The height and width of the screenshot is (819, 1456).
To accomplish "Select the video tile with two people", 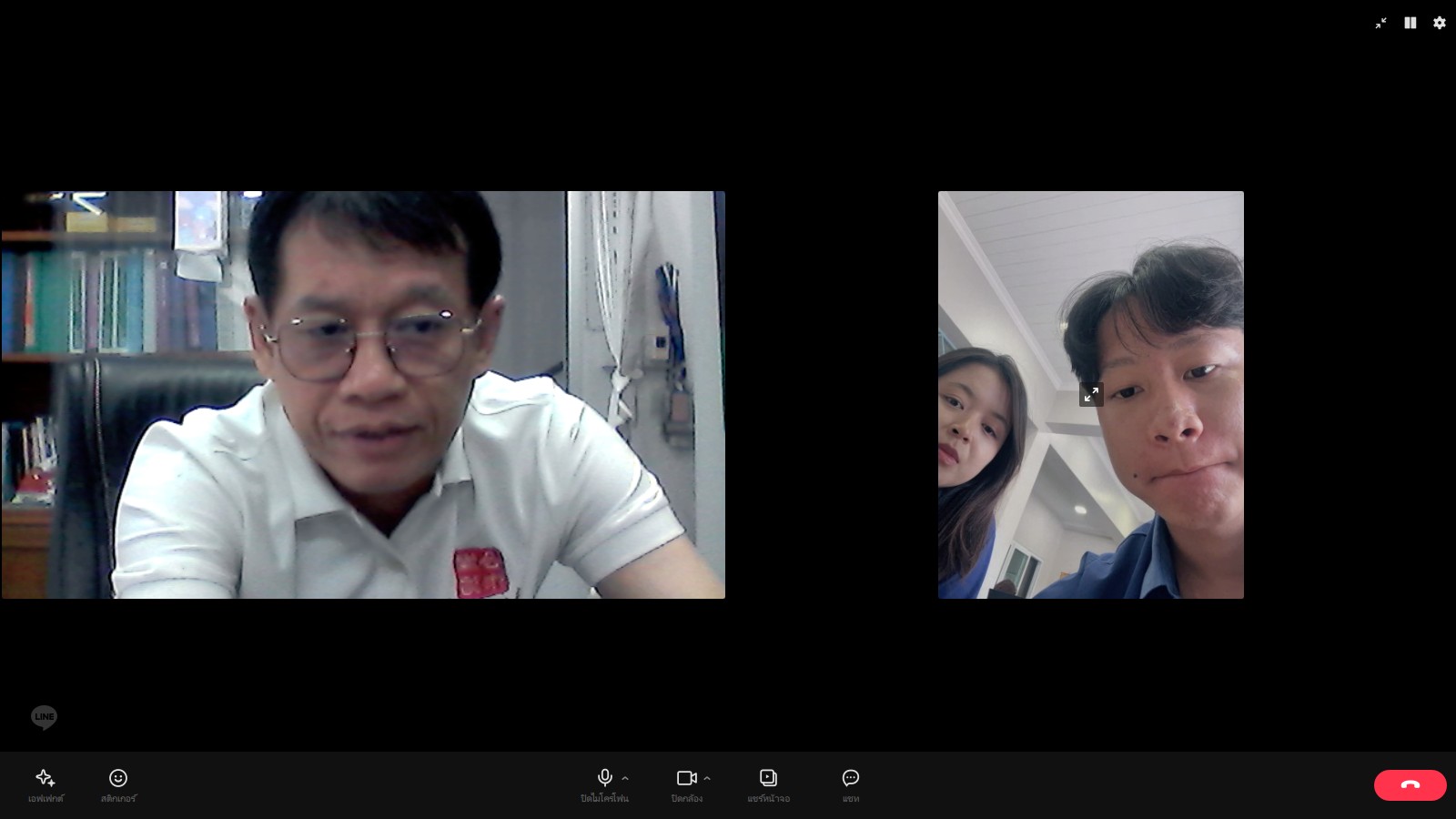I will click(x=1091, y=394).
